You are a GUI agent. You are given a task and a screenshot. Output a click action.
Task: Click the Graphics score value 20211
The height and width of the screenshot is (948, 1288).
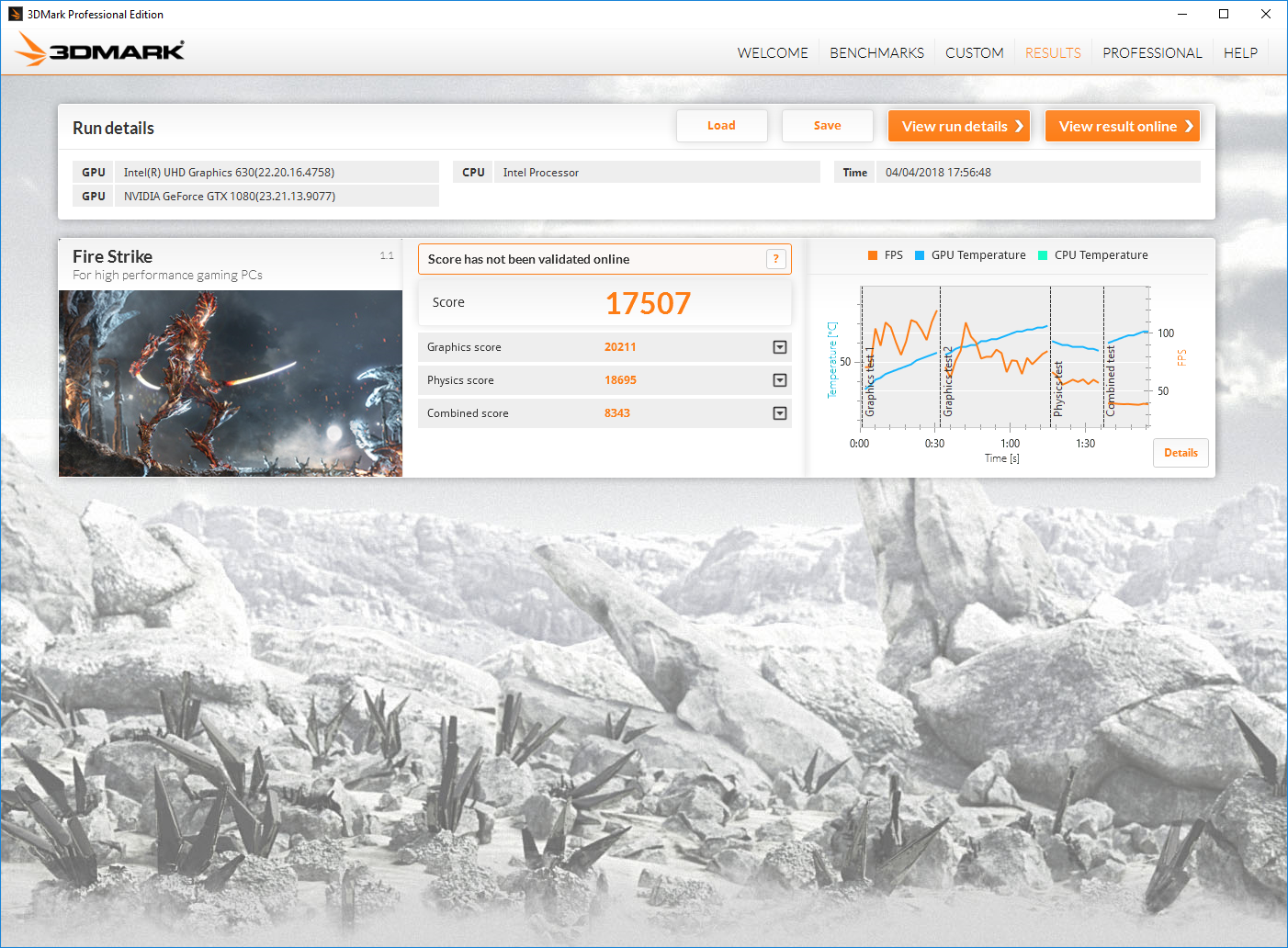pyautogui.click(x=620, y=347)
